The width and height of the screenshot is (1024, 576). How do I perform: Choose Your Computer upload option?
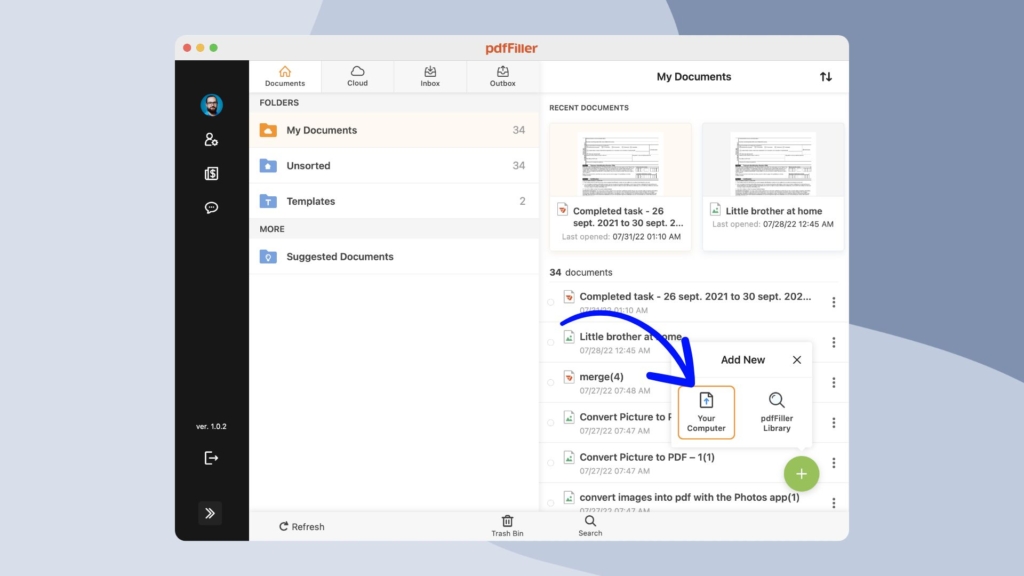tap(706, 412)
